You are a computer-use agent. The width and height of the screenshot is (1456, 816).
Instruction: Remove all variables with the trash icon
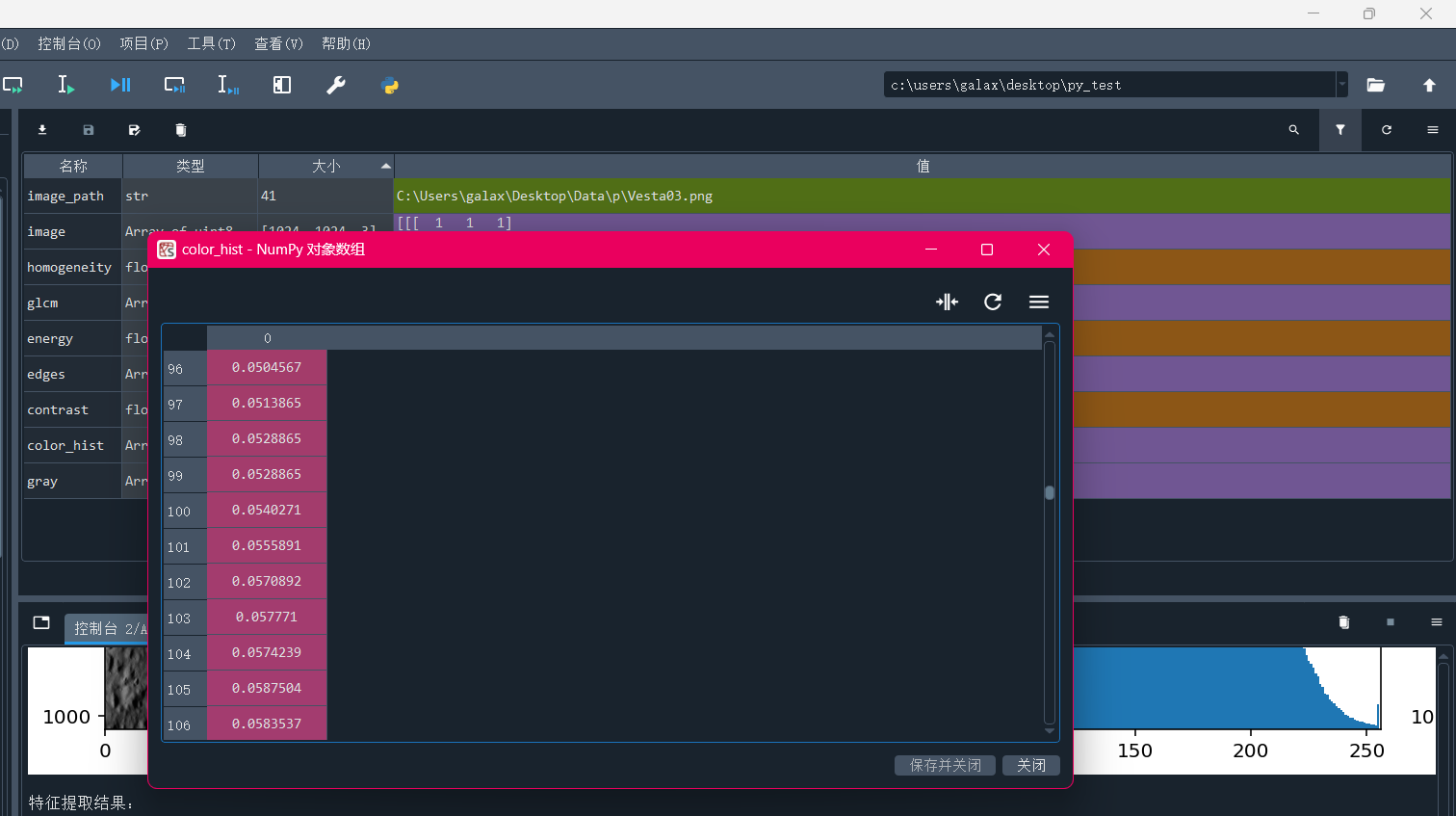click(181, 130)
